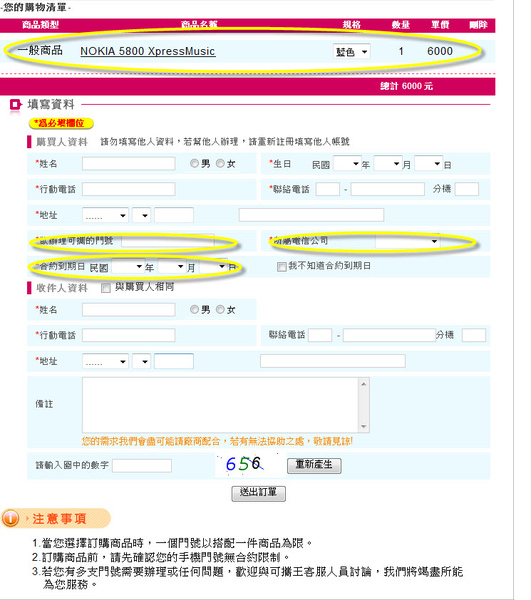Click the unit price 6000 cell
This screenshot has height=600, width=531.
click(440, 51)
